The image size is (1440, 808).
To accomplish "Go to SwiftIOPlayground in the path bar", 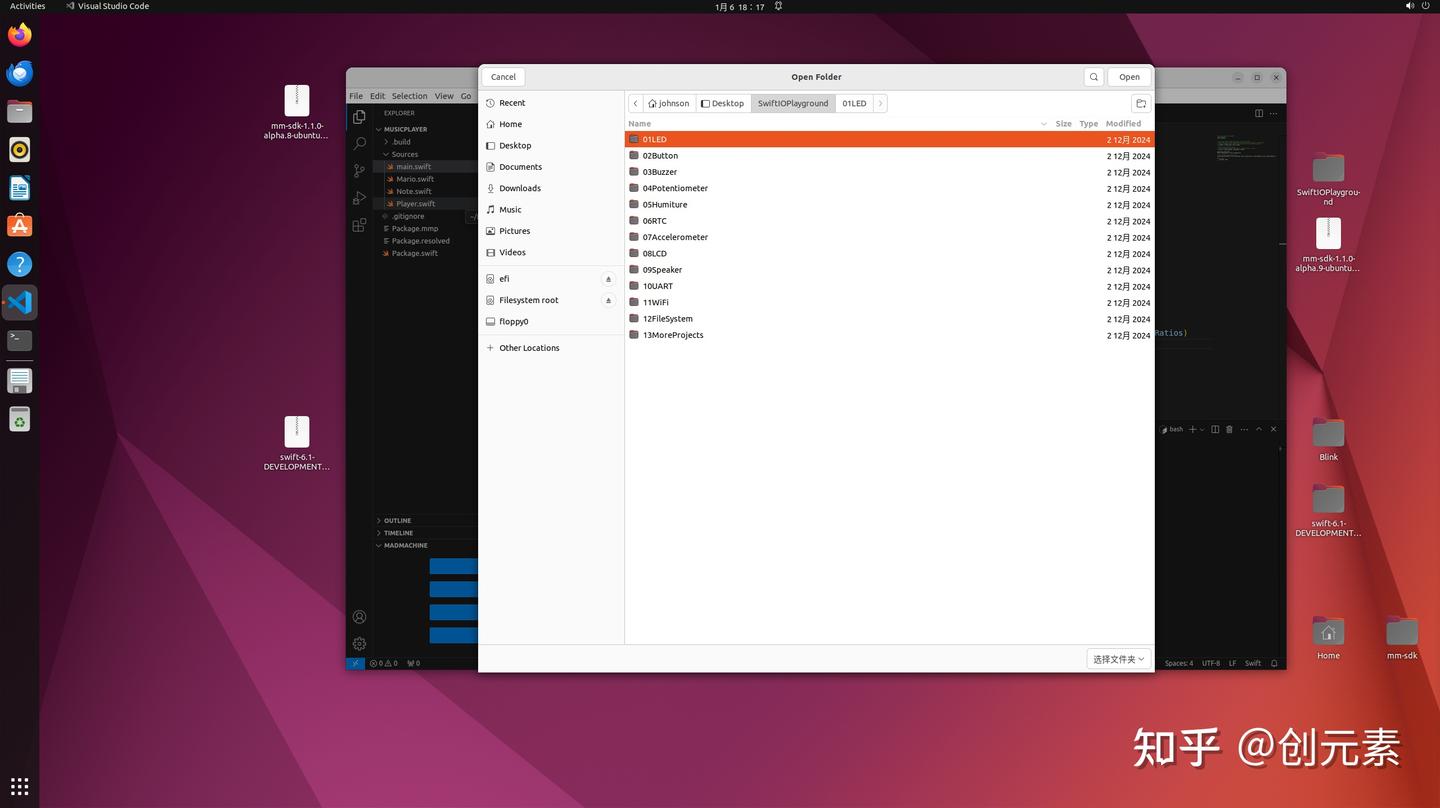I will point(793,103).
